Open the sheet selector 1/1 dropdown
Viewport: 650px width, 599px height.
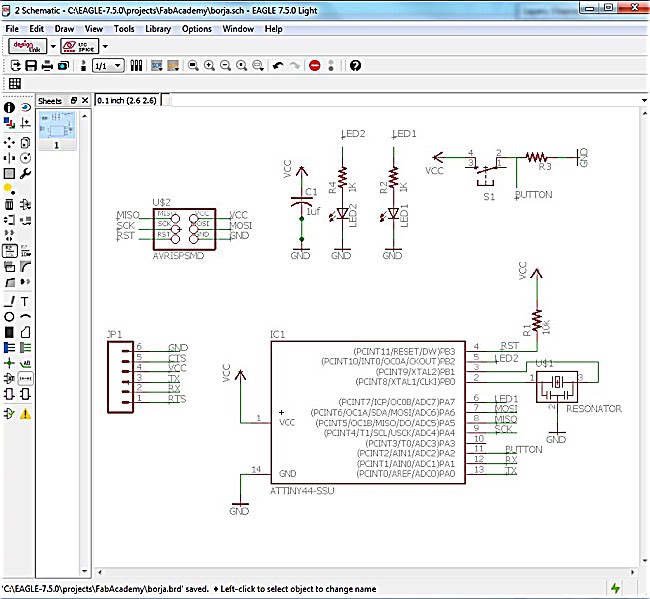pyautogui.click(x=109, y=66)
